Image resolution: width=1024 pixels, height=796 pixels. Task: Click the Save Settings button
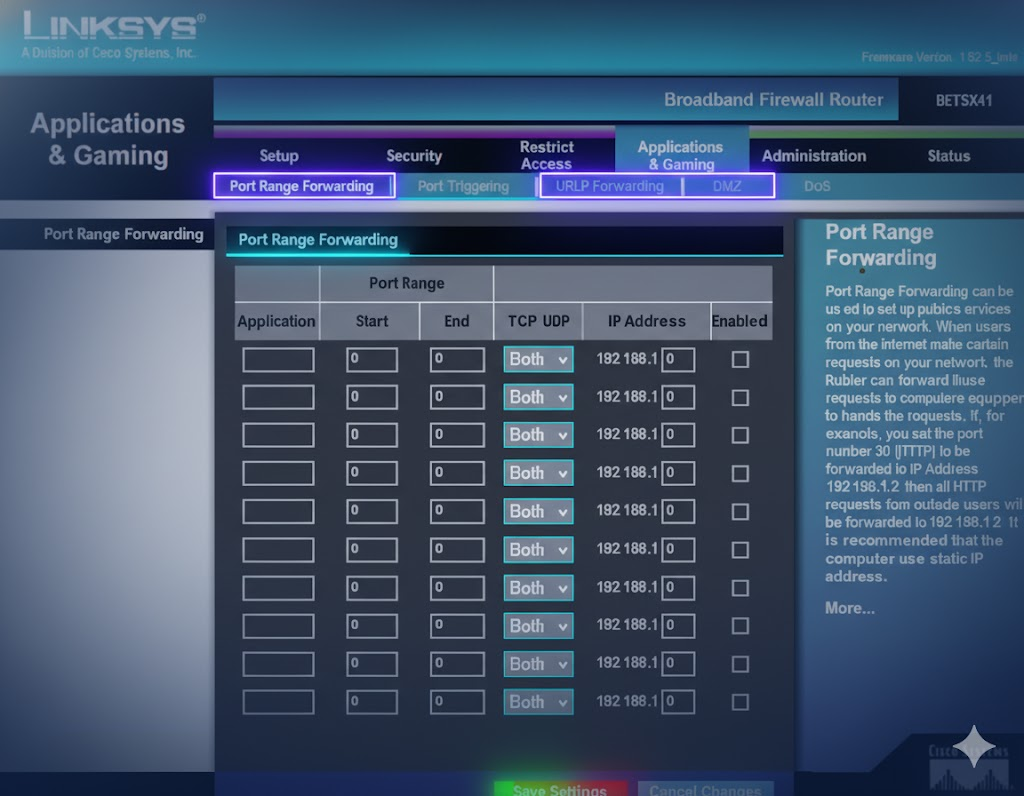click(560, 789)
